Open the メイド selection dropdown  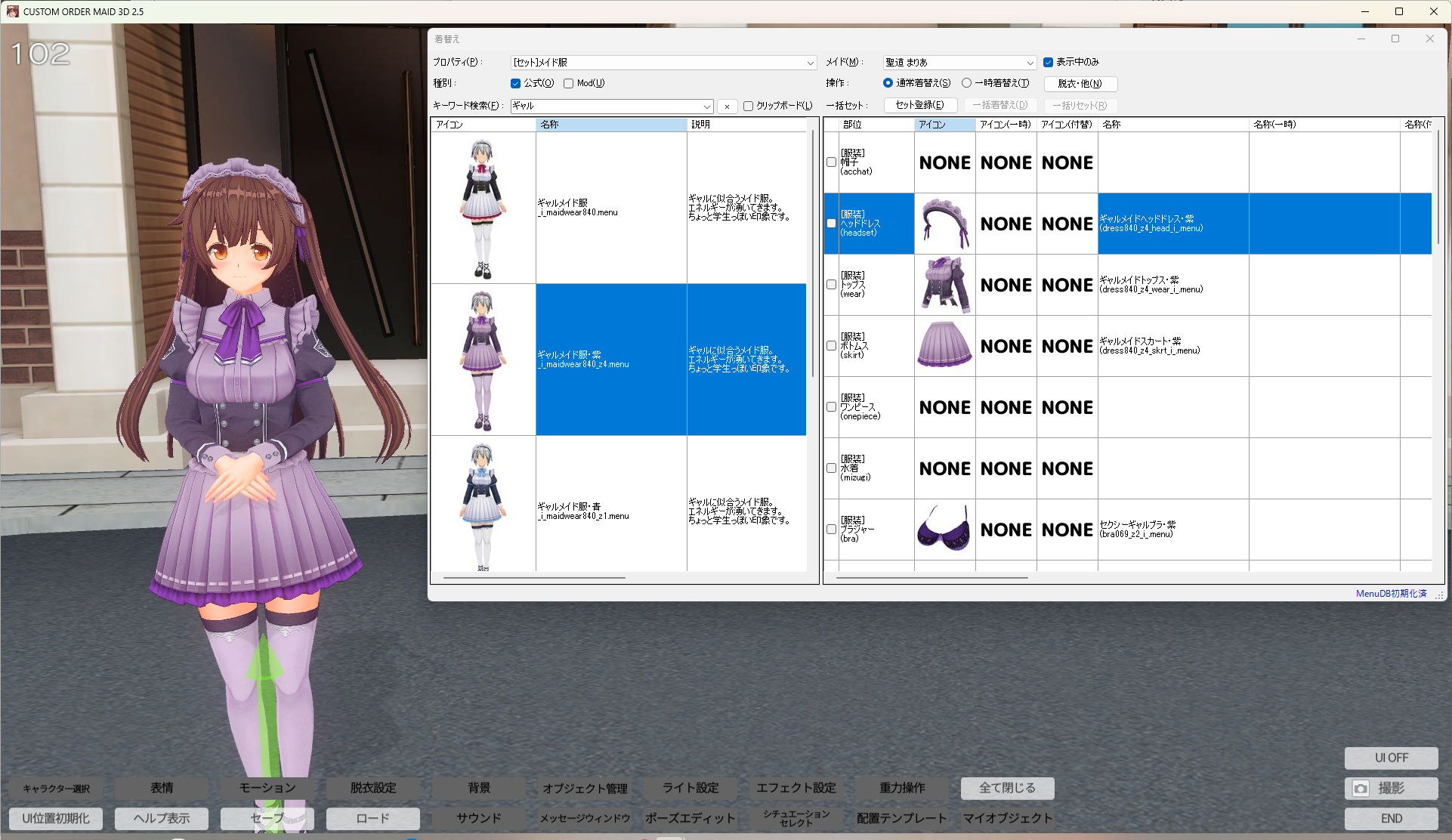[x=1030, y=63]
